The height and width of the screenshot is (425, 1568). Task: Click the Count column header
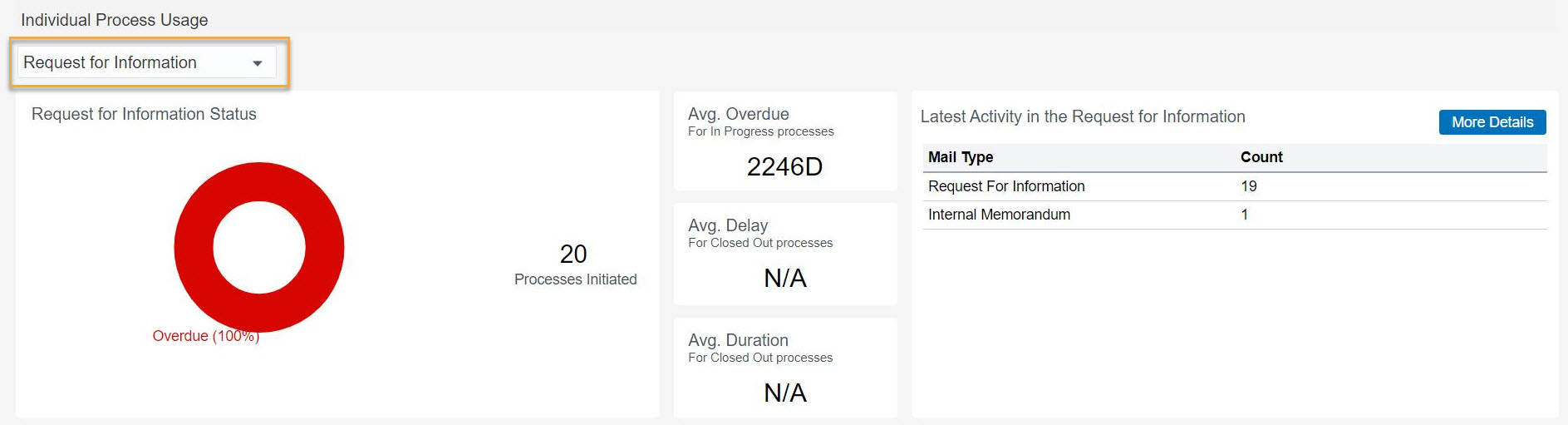coord(1261,157)
